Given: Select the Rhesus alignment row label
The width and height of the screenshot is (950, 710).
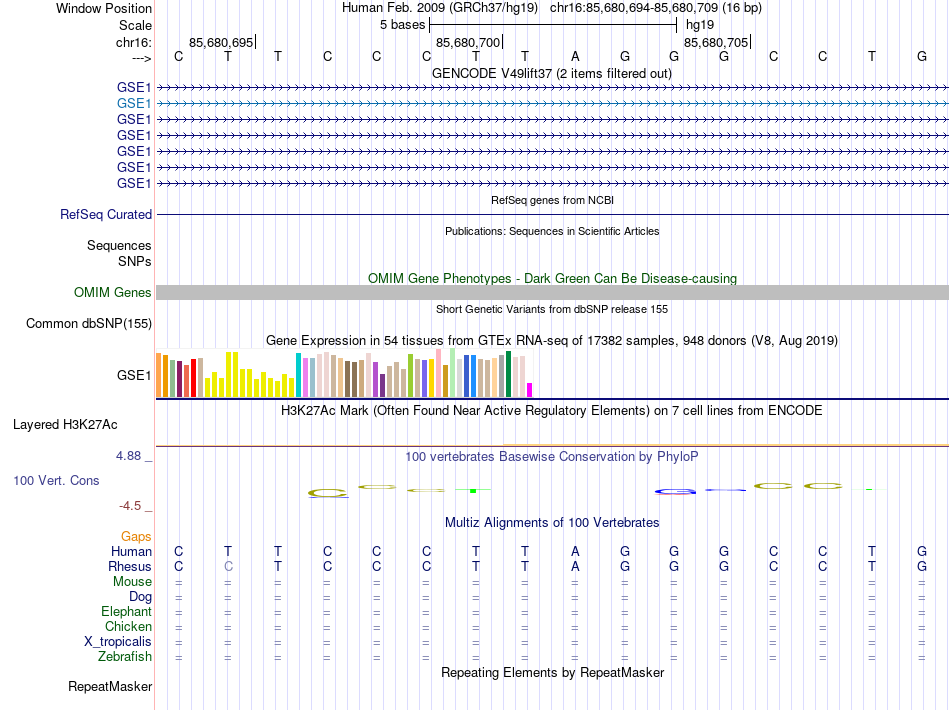Looking at the screenshot, I should point(130,566).
